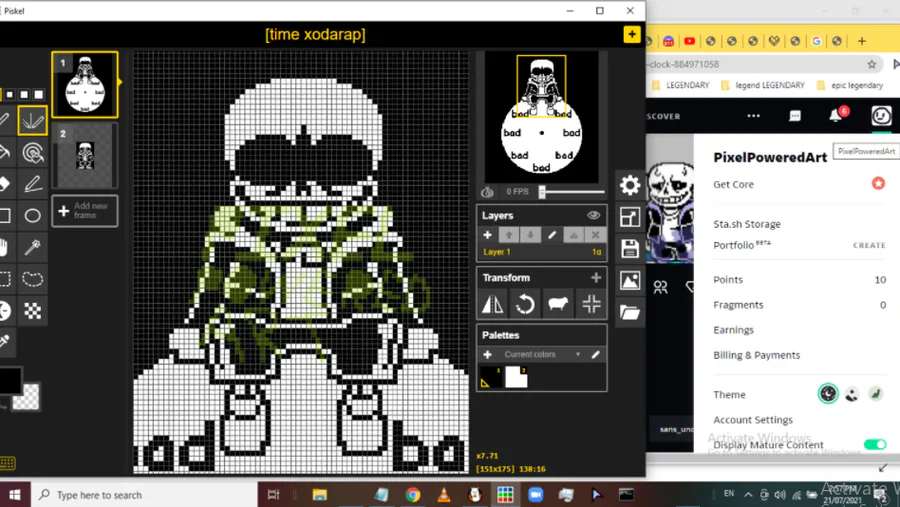Move layer down arrow in Layers panel
The width and height of the screenshot is (900, 507).
(x=530, y=235)
